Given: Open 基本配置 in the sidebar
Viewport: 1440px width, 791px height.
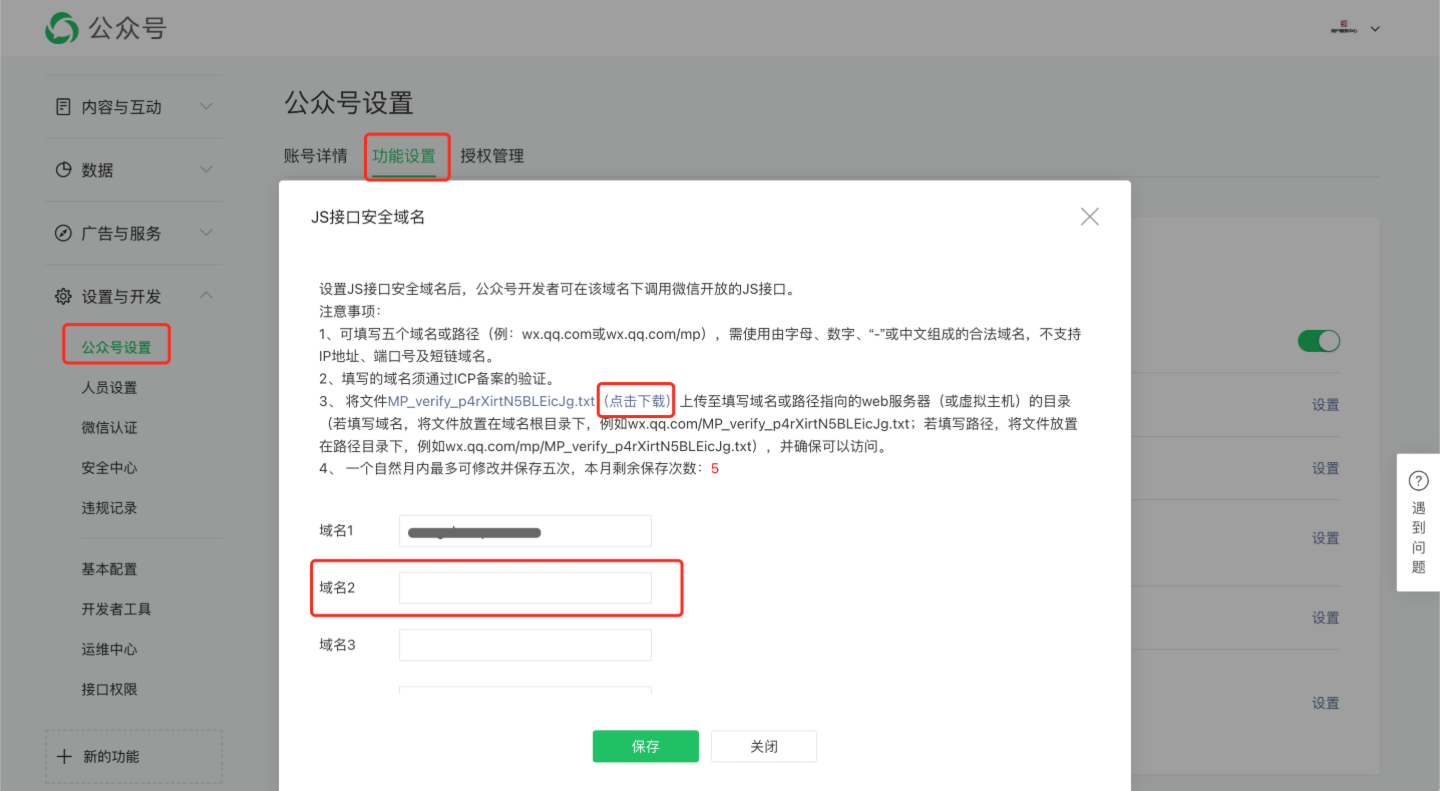Looking at the screenshot, I should pos(109,568).
